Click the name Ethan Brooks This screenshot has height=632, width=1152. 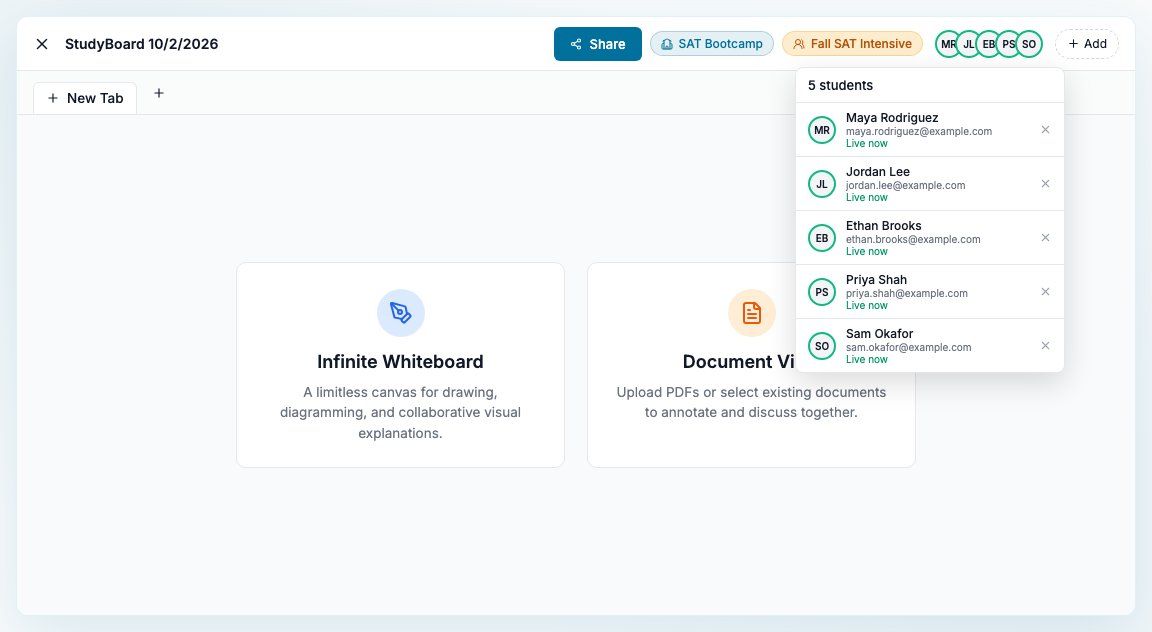tap(884, 226)
